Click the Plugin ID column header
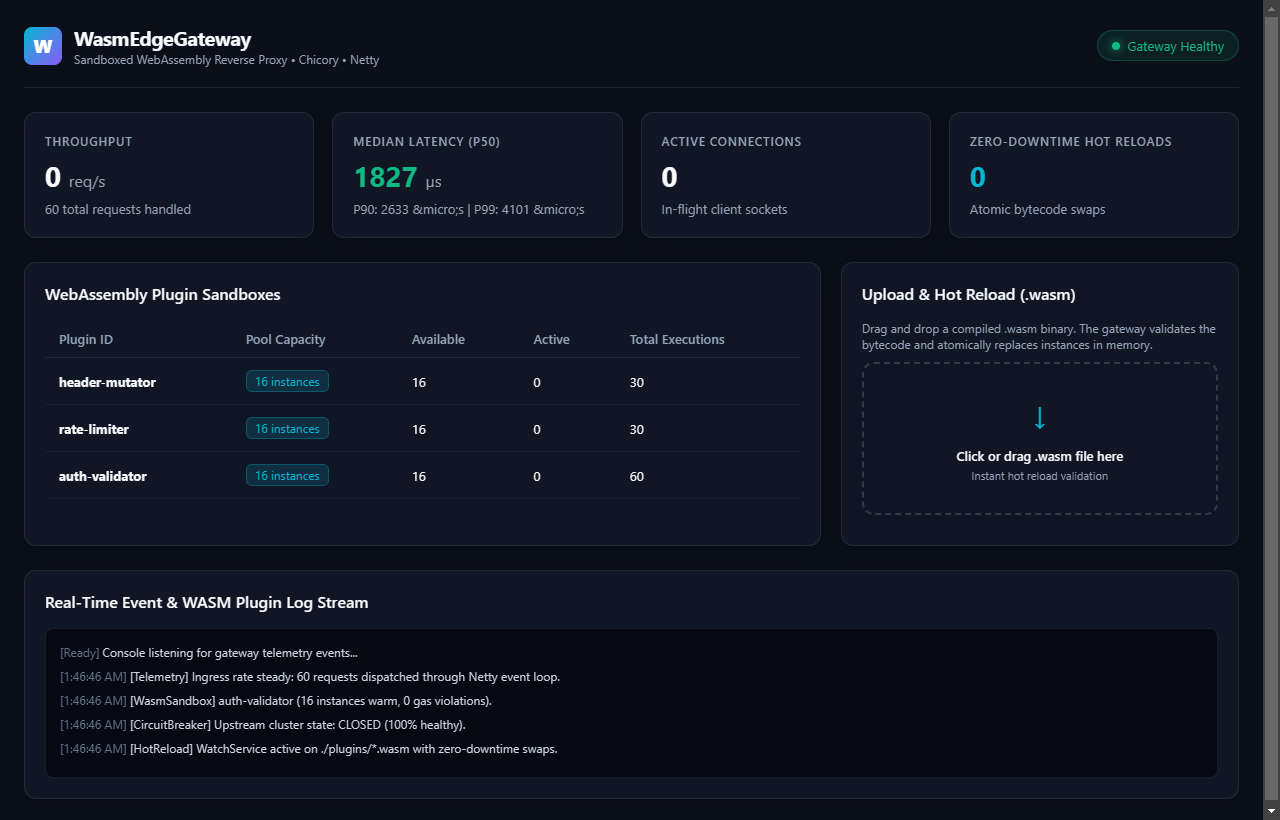Screen dimensions: 1280x820 pyautogui.click(x=86, y=340)
